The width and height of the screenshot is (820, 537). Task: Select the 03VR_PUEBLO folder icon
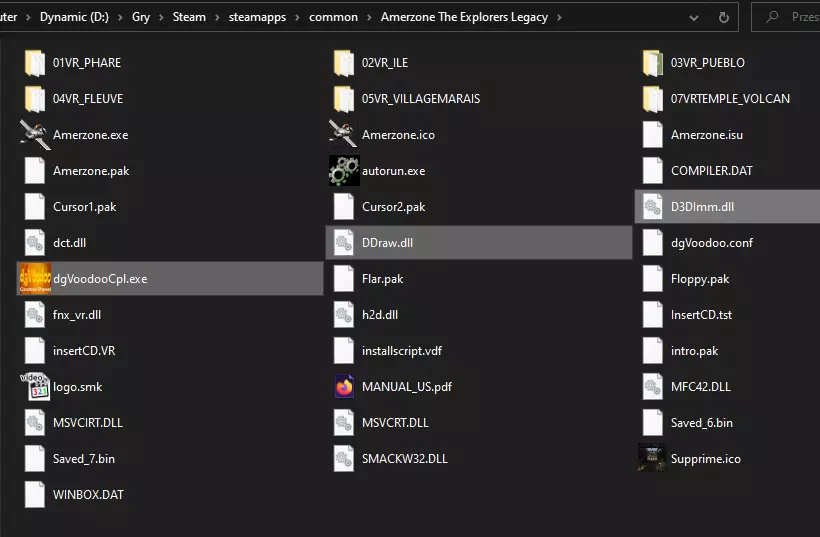point(653,63)
